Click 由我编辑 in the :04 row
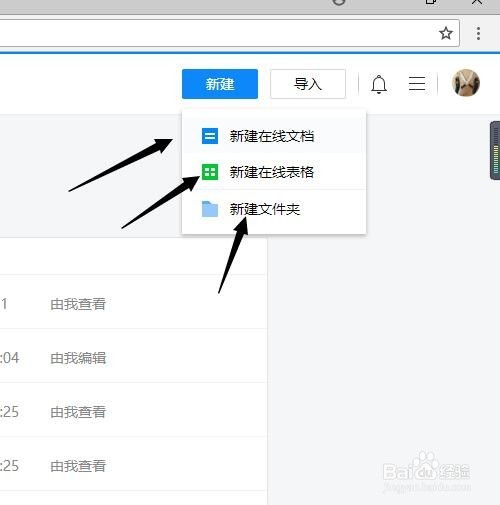The image size is (500, 505). click(x=78, y=358)
